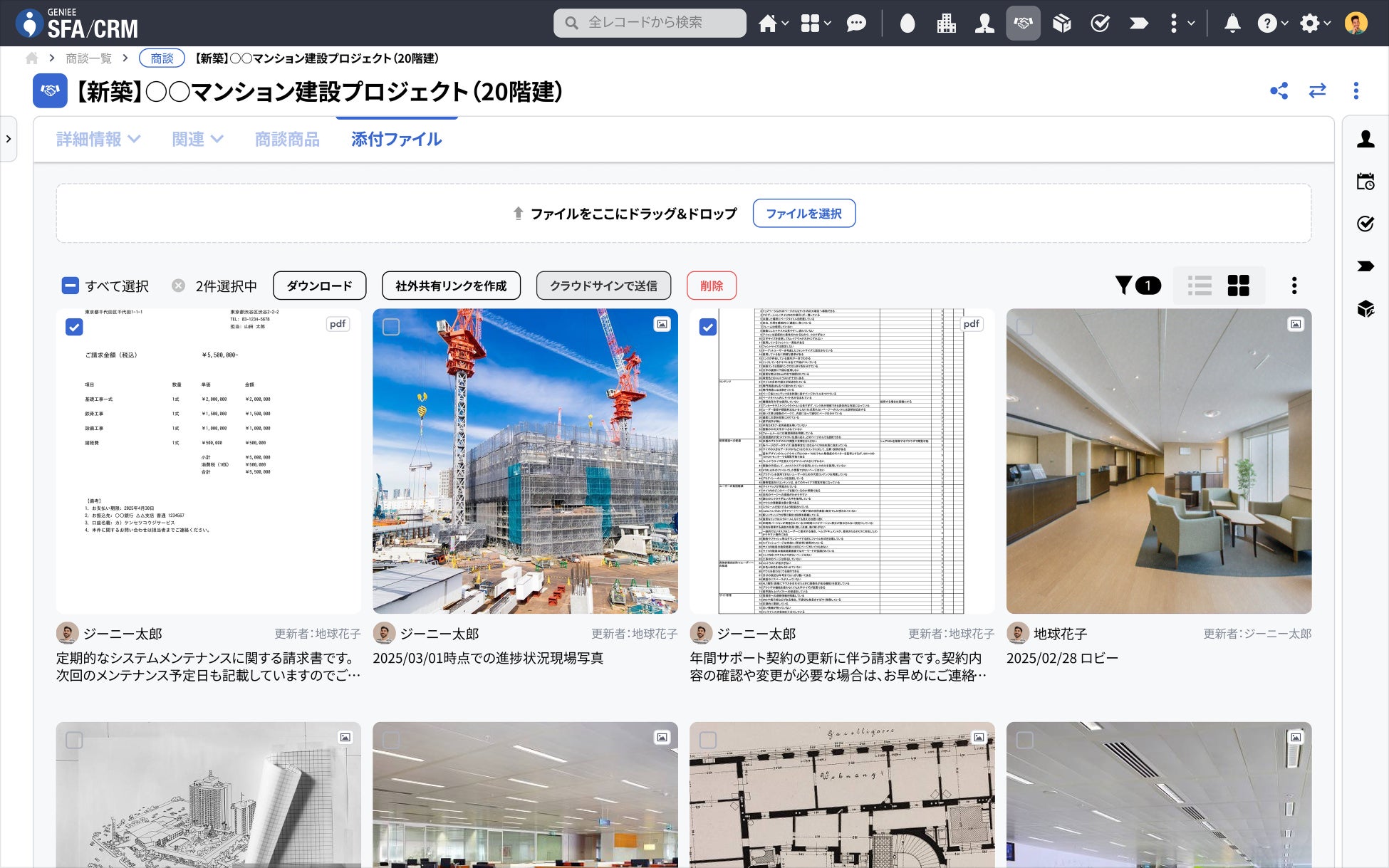The image size is (1389, 868).
Task: Open the chat bubble icon in navbar
Action: coord(855,23)
